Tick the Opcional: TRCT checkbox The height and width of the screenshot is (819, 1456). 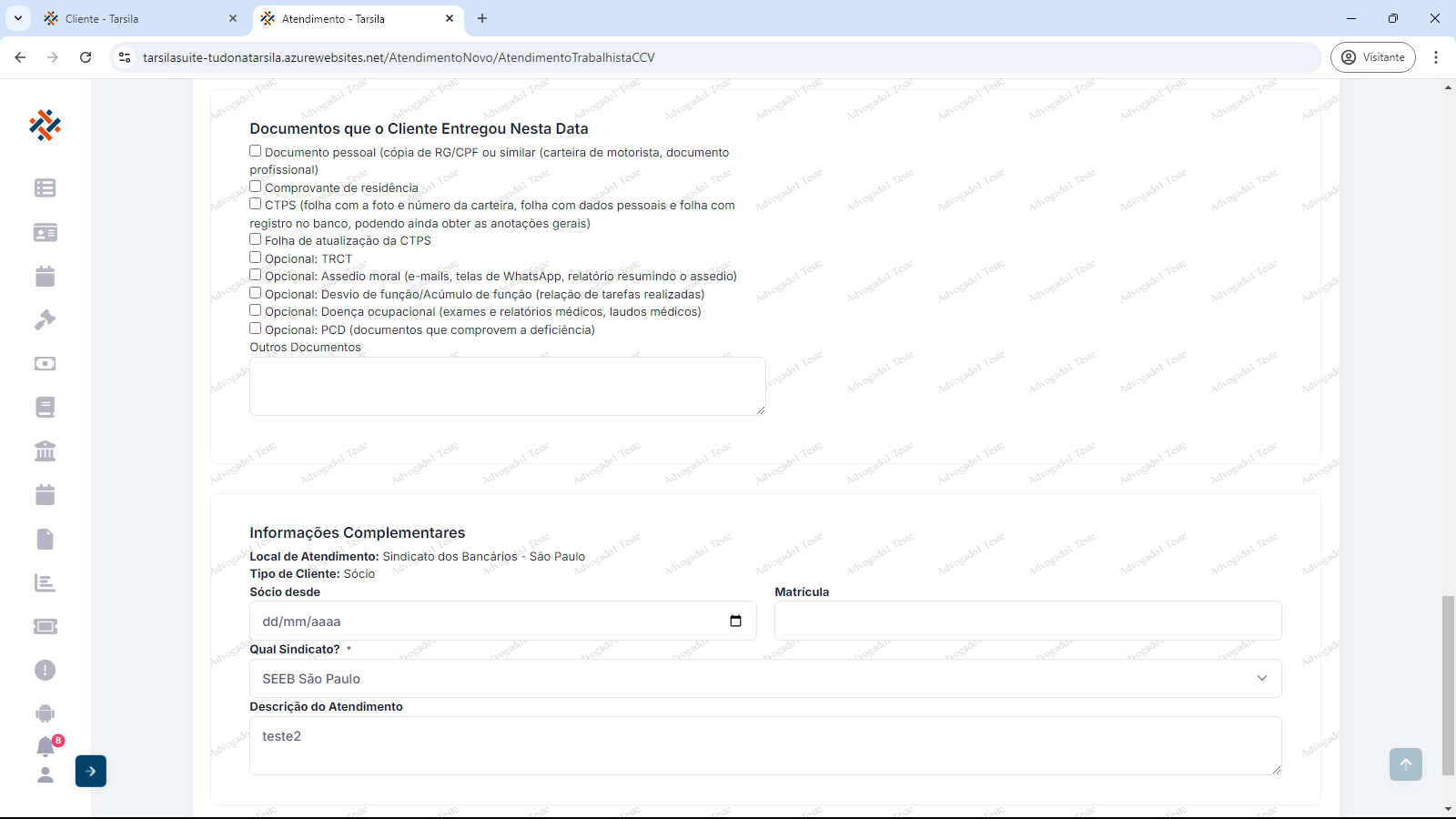[256, 258]
